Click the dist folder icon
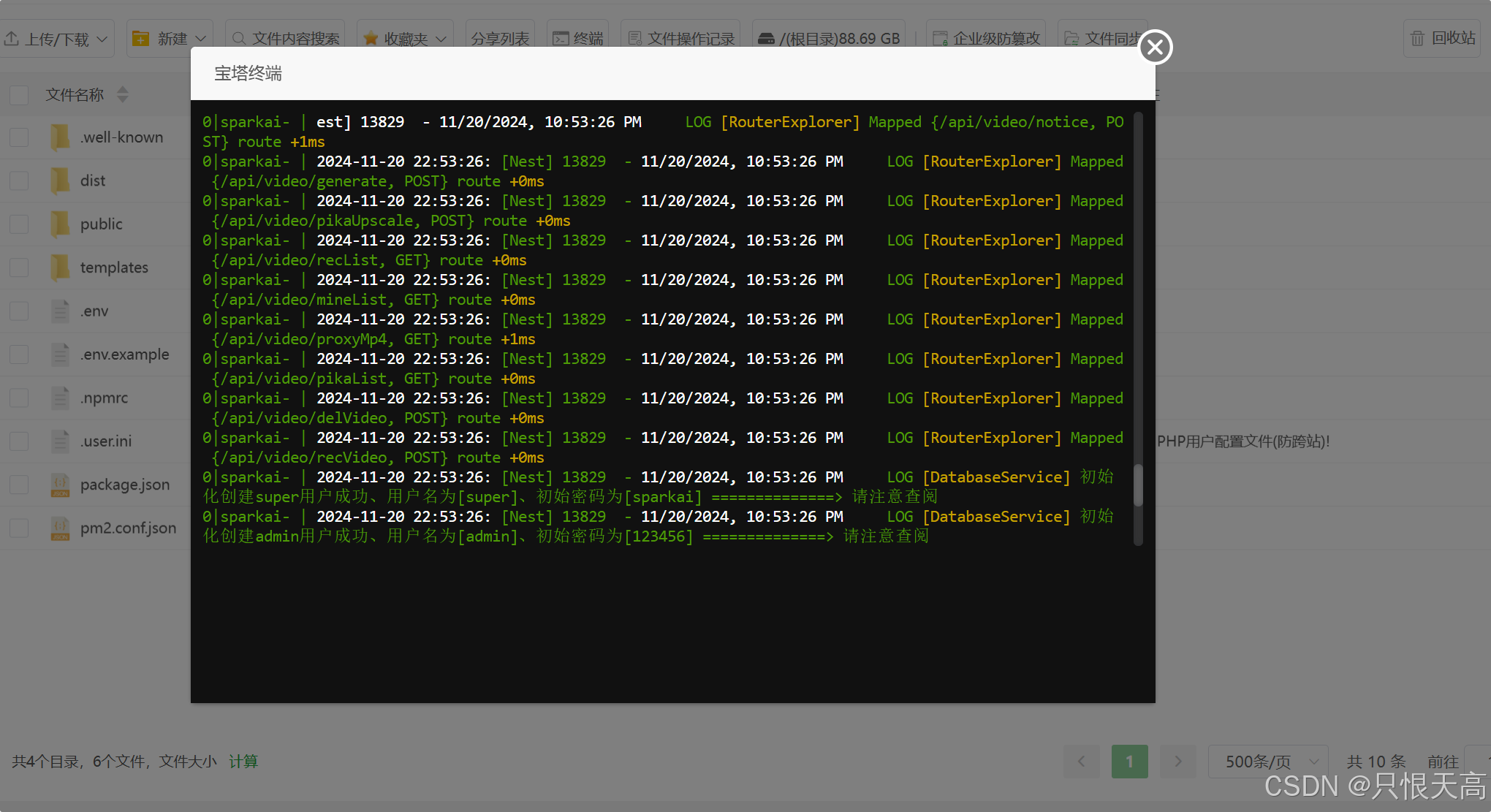The height and width of the screenshot is (812, 1491). [60, 181]
